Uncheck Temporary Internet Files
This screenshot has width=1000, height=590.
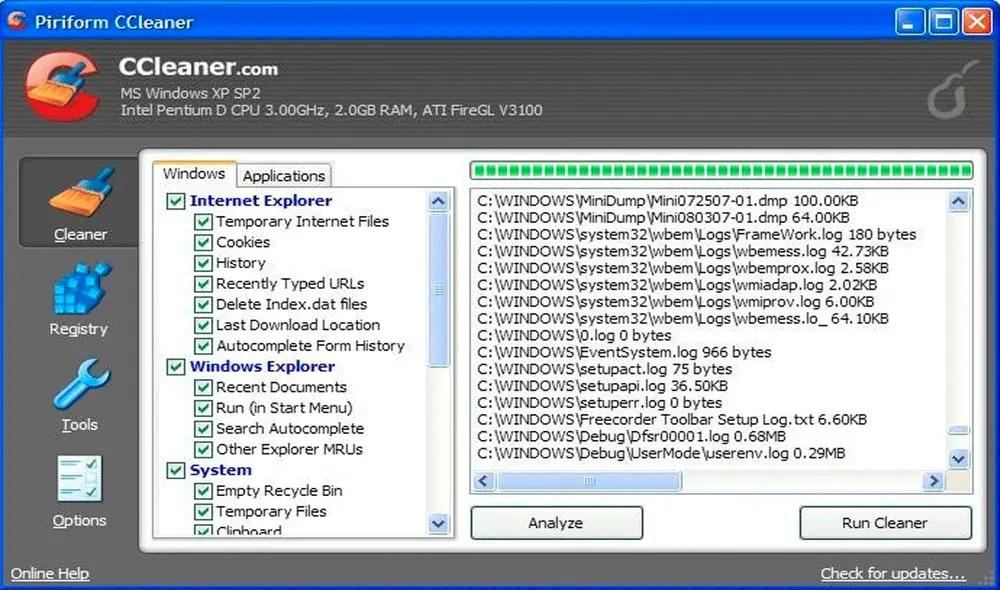click(205, 221)
